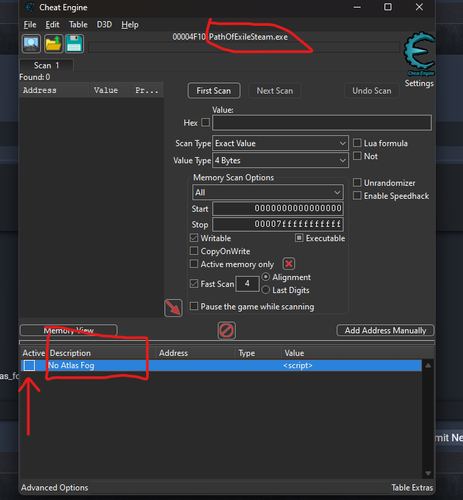Open the File menu
The height and width of the screenshot is (500, 463).
click(30, 25)
